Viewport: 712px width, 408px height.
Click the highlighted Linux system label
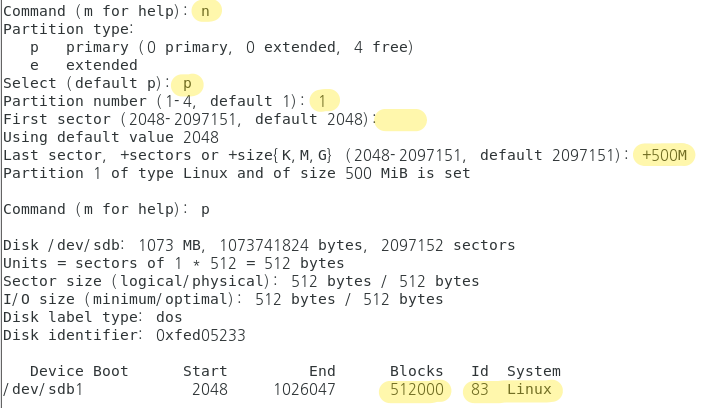tap(529, 389)
